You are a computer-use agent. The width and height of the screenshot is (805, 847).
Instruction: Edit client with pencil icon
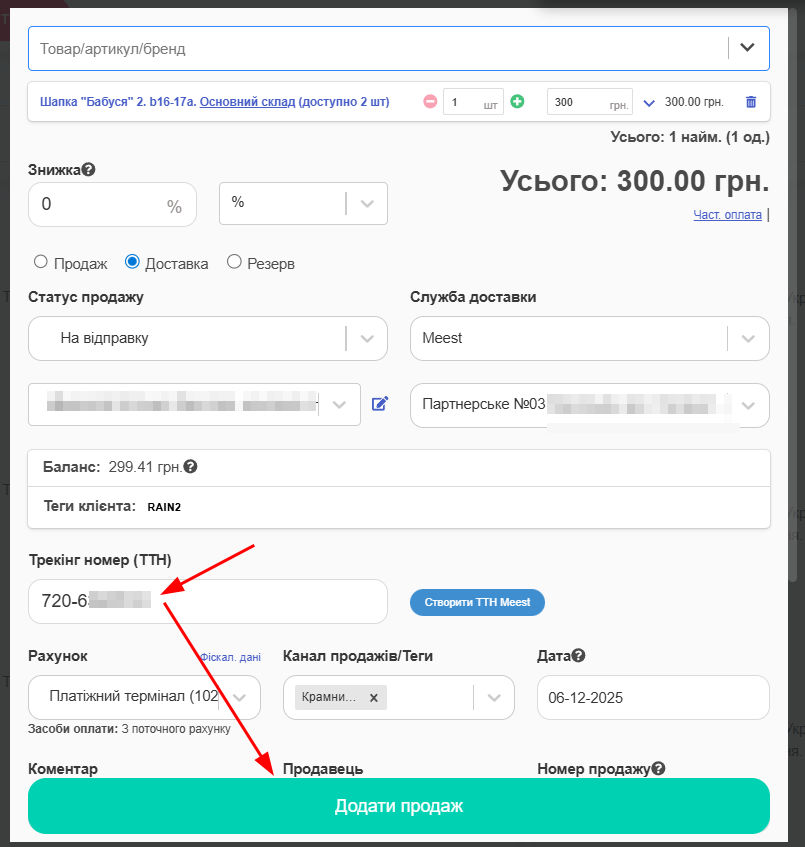pos(379,404)
